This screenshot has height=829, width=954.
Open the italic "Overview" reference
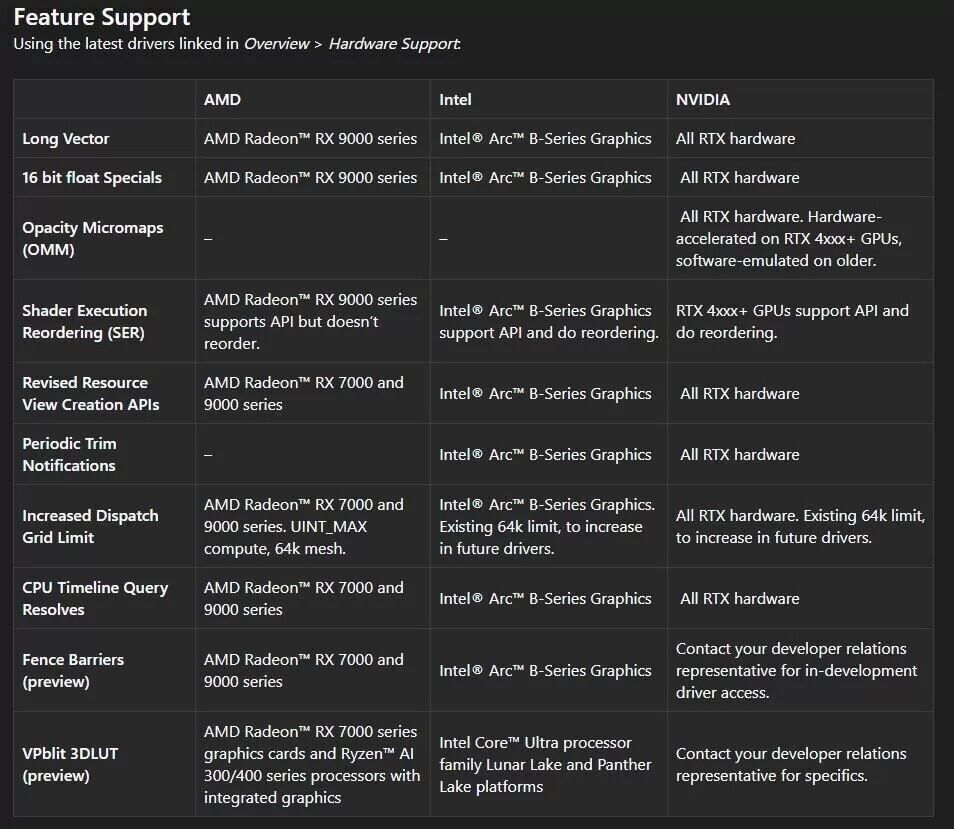pyautogui.click(x=277, y=43)
